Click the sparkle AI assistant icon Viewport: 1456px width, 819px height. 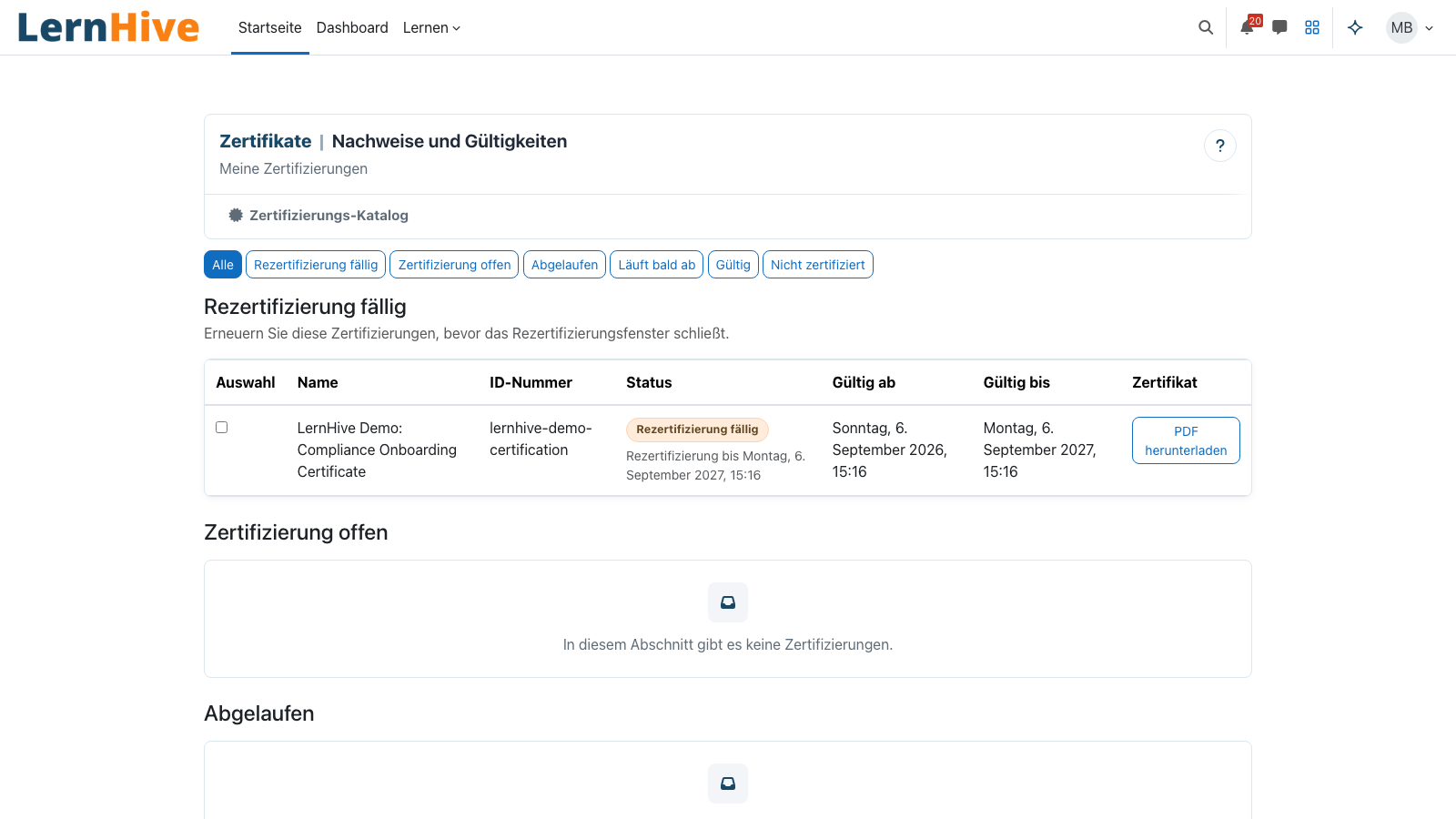tap(1355, 27)
